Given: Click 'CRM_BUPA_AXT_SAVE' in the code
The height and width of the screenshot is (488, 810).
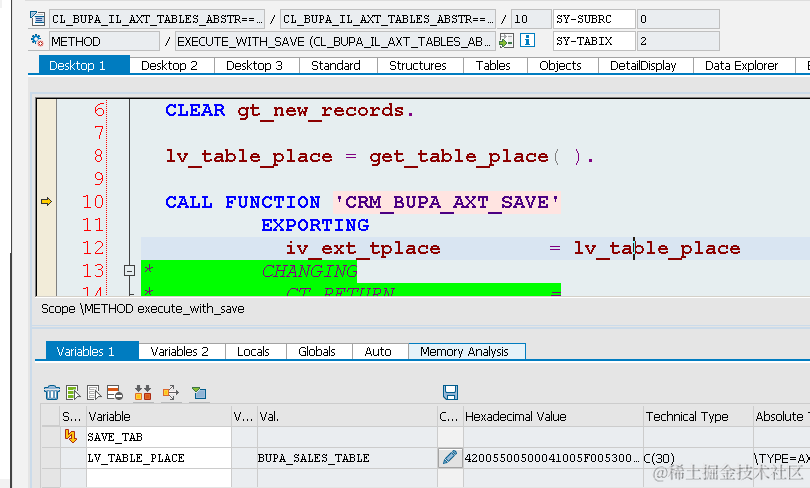Looking at the screenshot, I should click(447, 202).
